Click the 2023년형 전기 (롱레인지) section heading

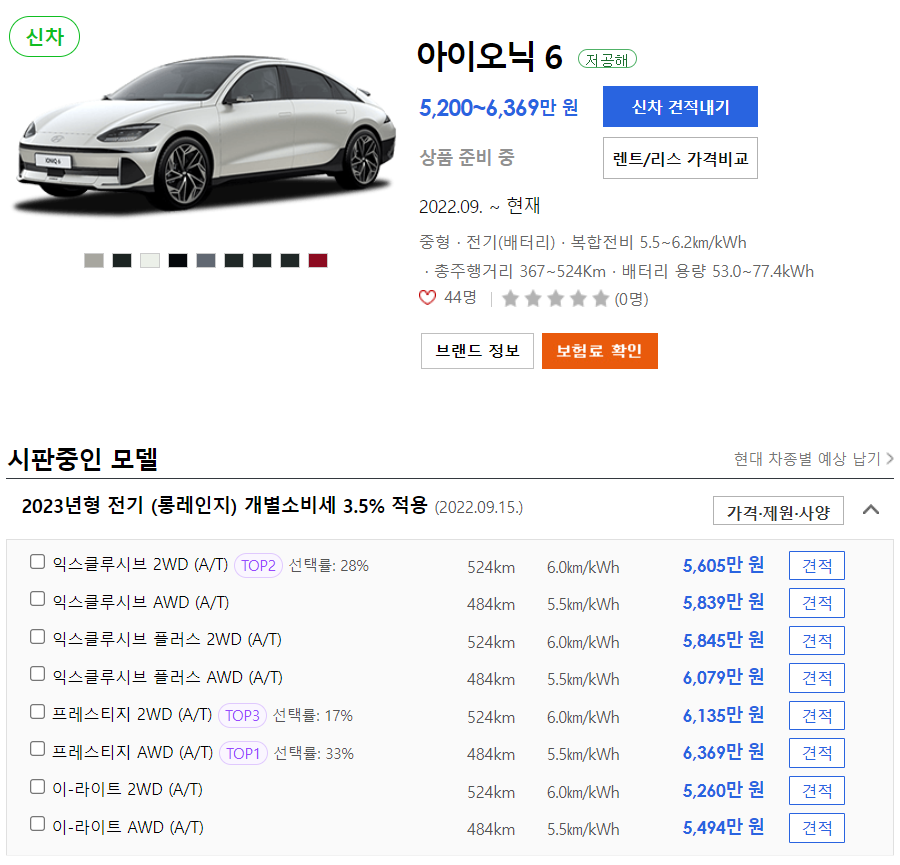pyautogui.click(x=224, y=506)
